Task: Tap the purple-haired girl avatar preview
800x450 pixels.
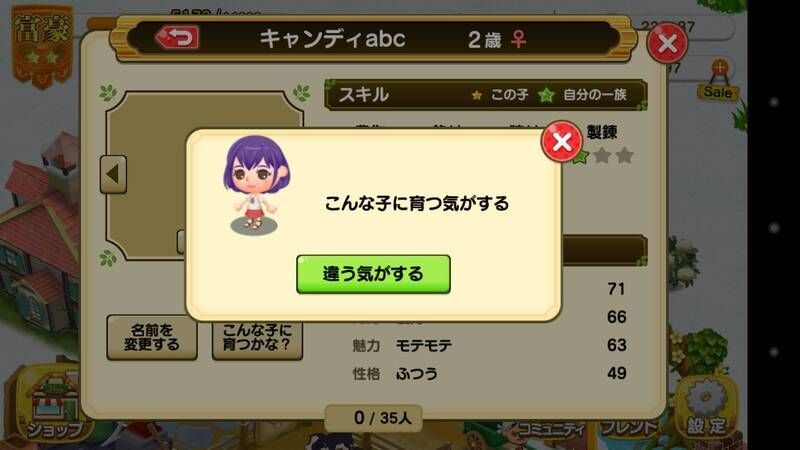Action: (257, 185)
